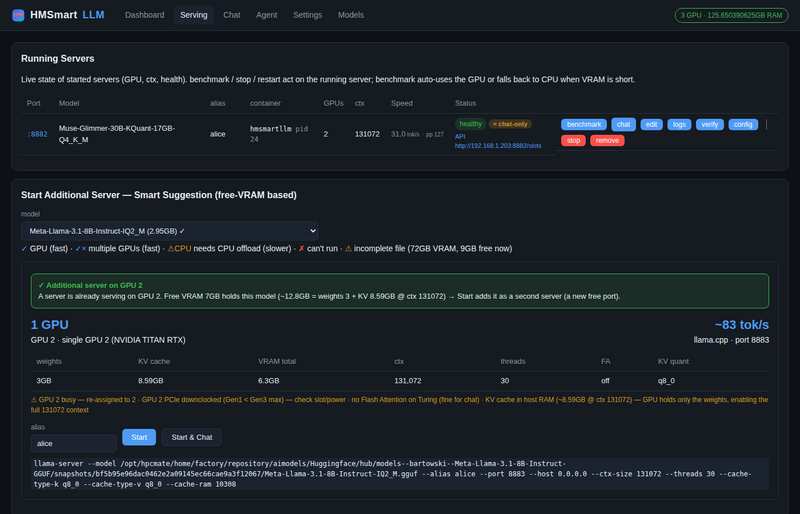Screen dimensions: 800x514
Task: Click the 3 GPU RAM status badge
Action: click(x=731, y=15)
